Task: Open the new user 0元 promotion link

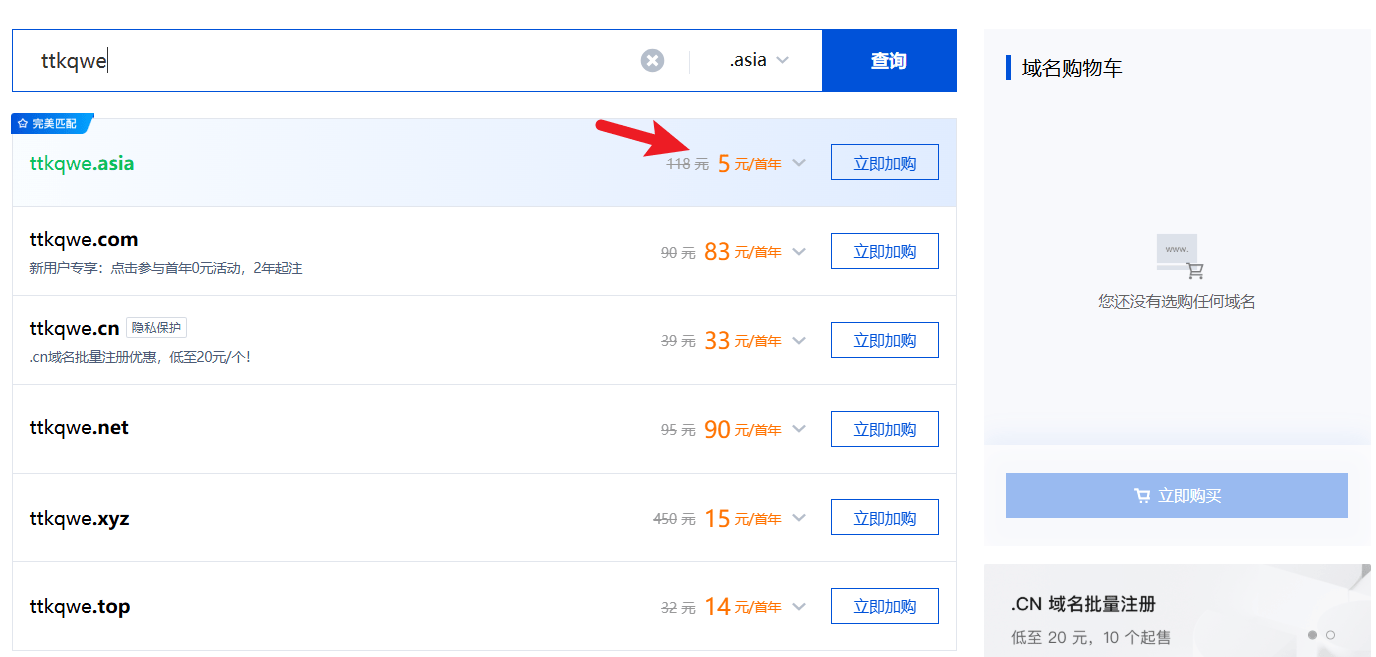Action: tap(166, 268)
